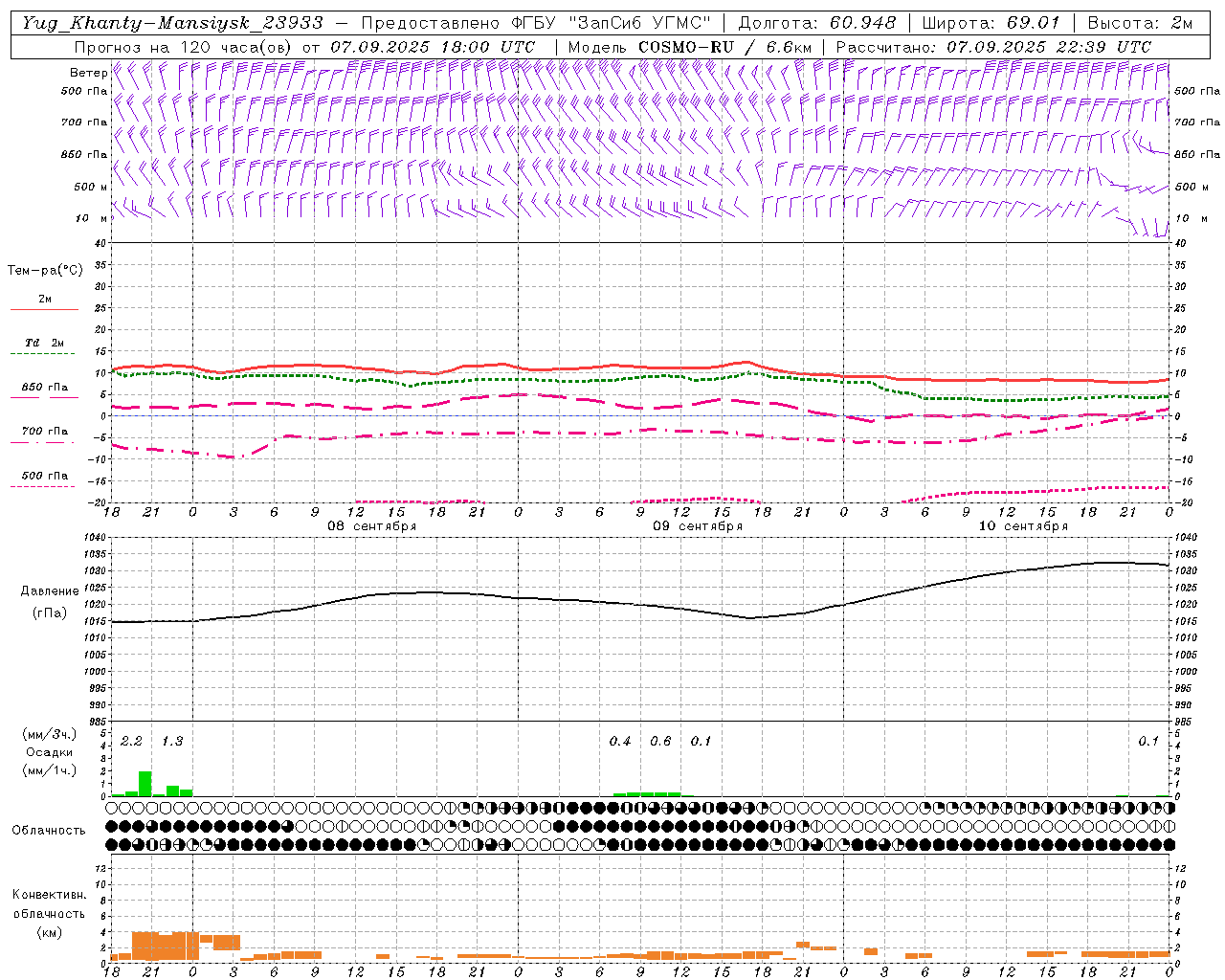Select the '(гПа)' pressure unit label
Image resolution: width=1225 pixels, height=980 pixels.
50,613
